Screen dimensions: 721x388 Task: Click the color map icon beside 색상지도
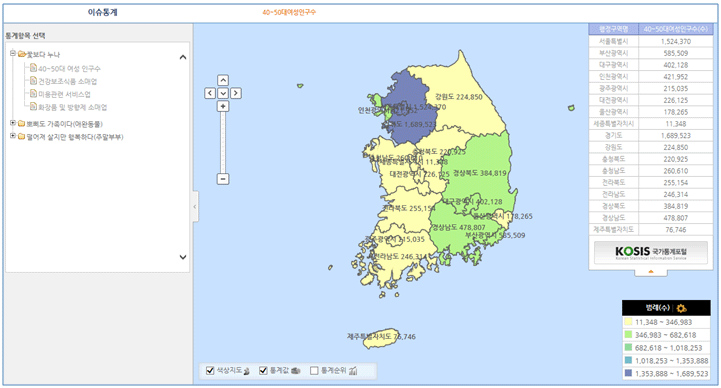click(246, 371)
